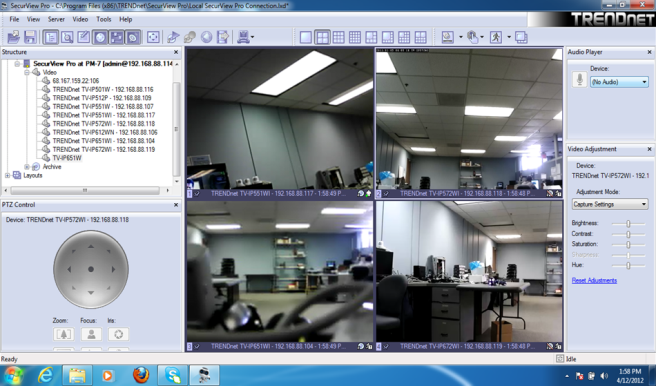Open the dropdown arrow next to motion icon
This screenshot has width=656, height=386.
point(509,37)
